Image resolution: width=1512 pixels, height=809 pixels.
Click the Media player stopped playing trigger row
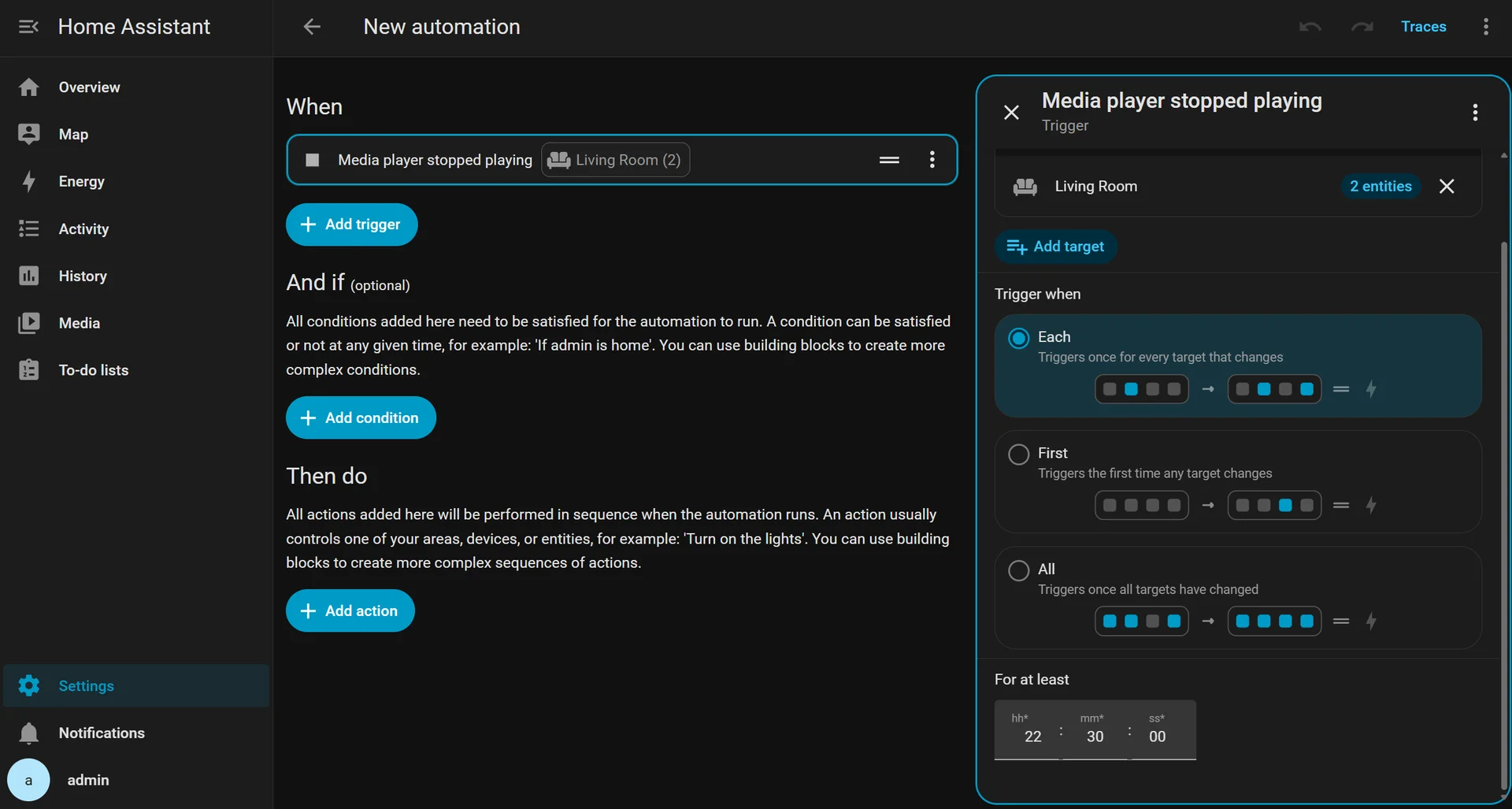[621, 160]
